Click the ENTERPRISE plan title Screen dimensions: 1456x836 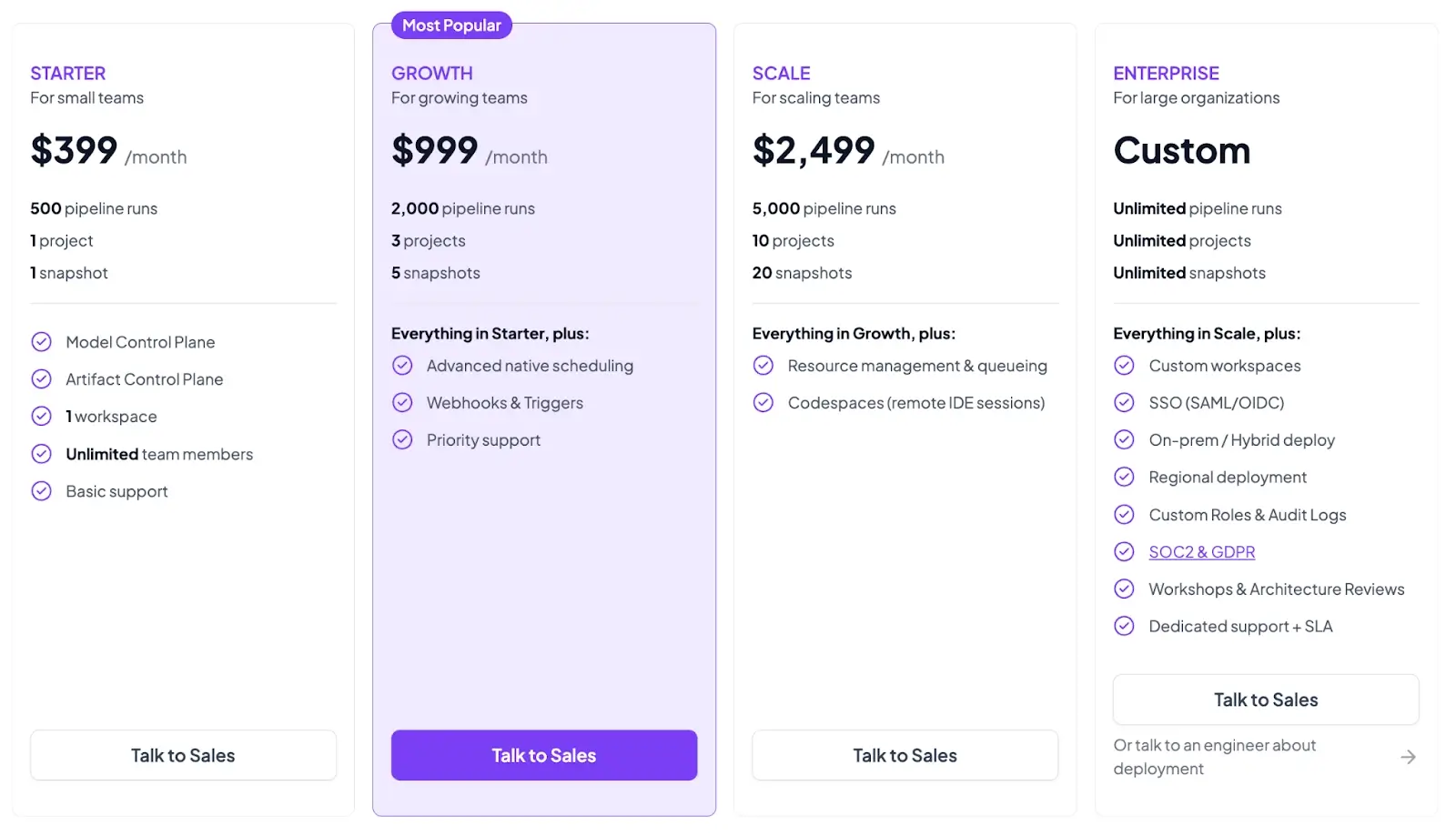click(x=1166, y=74)
